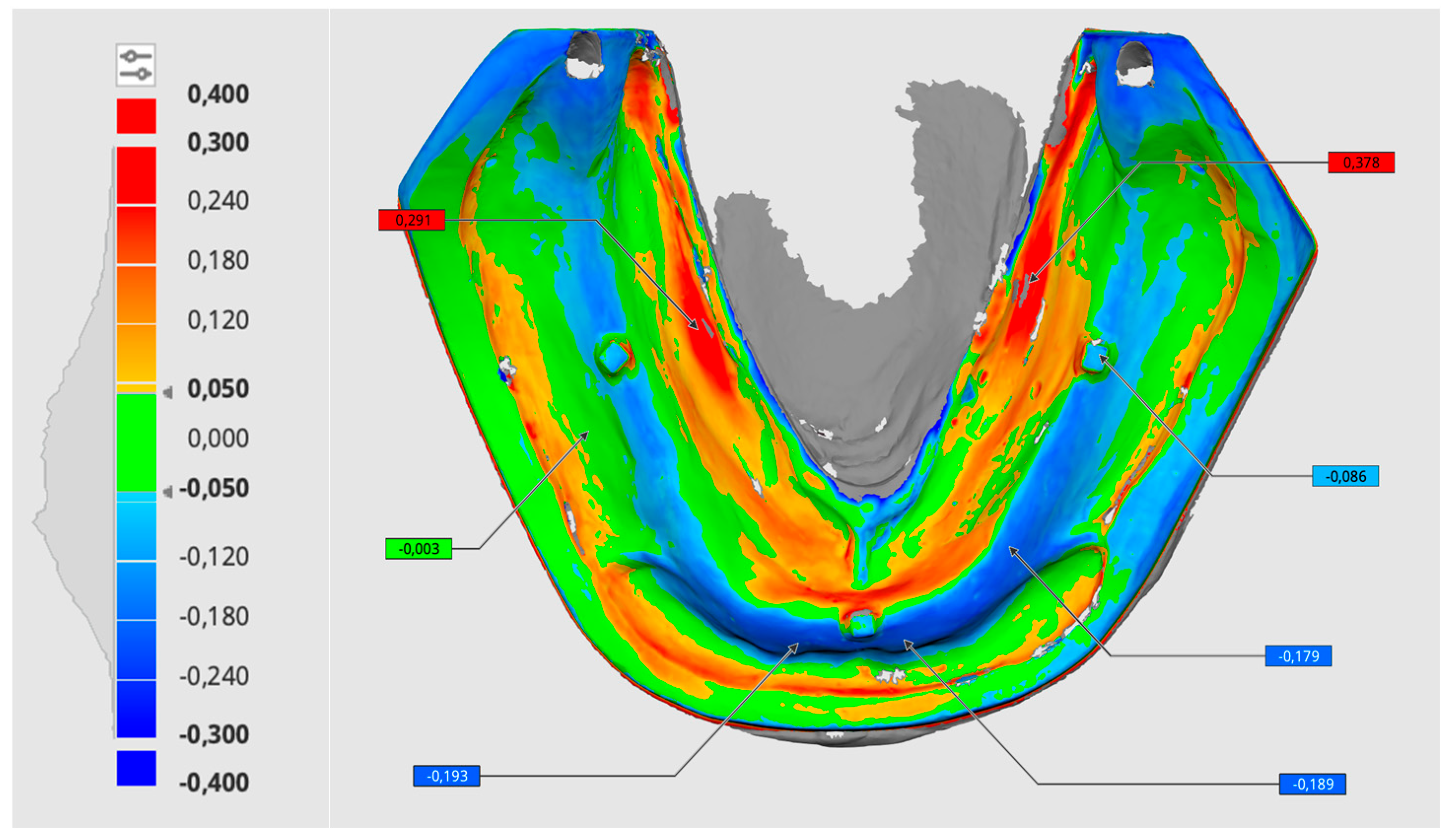
Task: Select the -0,179 deviation label
Action: 1298,657
